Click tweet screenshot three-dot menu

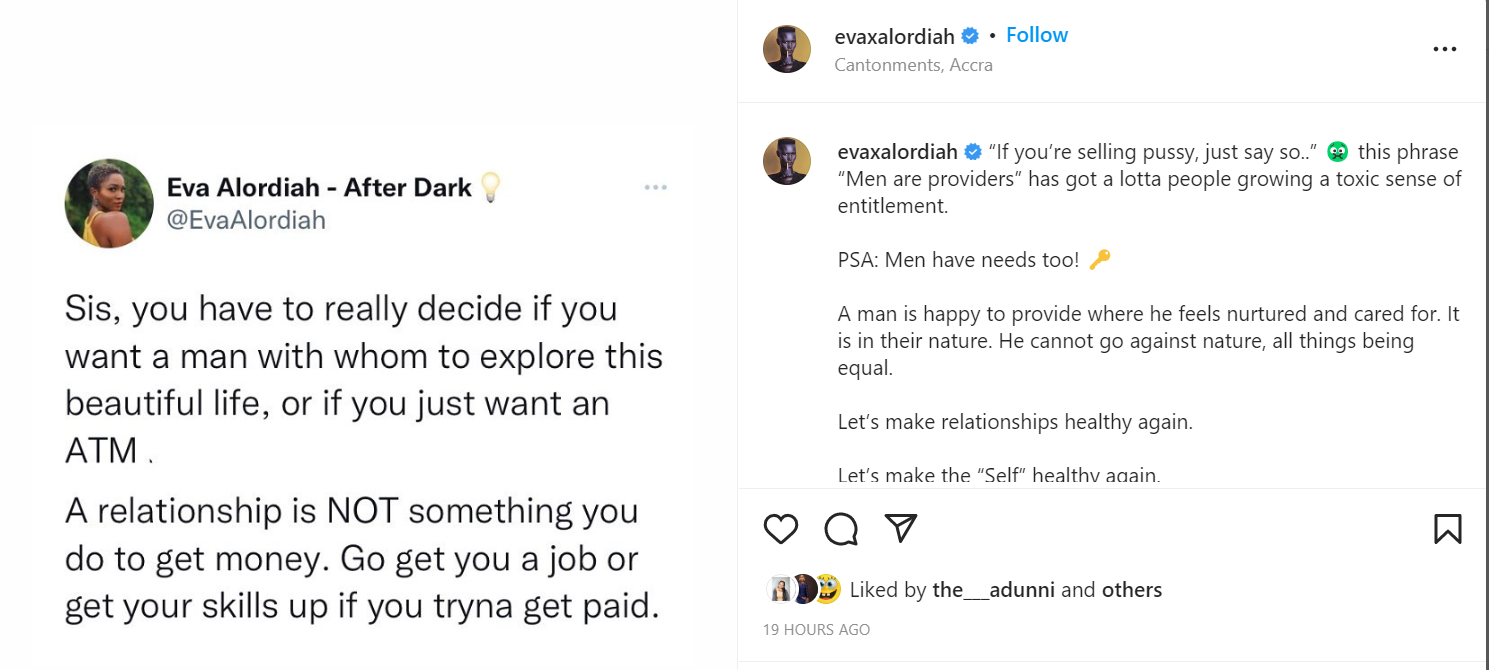[x=655, y=188]
